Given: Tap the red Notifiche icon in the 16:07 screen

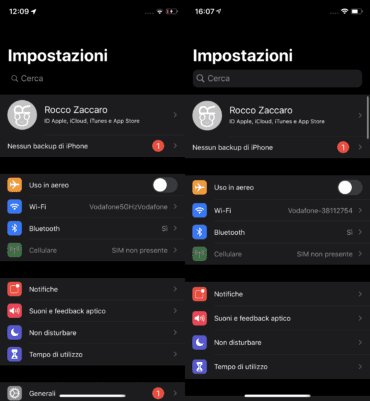Looking at the screenshot, I should 199,294.
